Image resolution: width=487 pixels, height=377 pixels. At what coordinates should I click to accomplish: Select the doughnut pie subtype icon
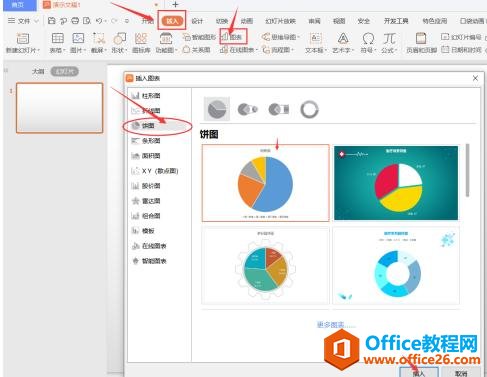pos(309,109)
